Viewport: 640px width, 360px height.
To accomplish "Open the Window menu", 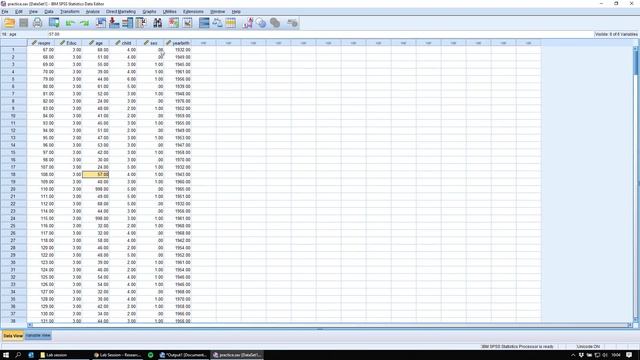I will (x=218, y=11).
